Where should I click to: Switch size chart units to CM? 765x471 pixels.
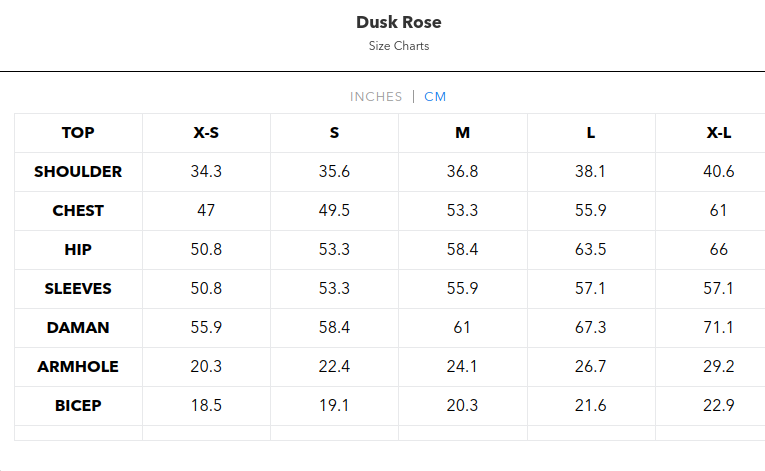(435, 97)
